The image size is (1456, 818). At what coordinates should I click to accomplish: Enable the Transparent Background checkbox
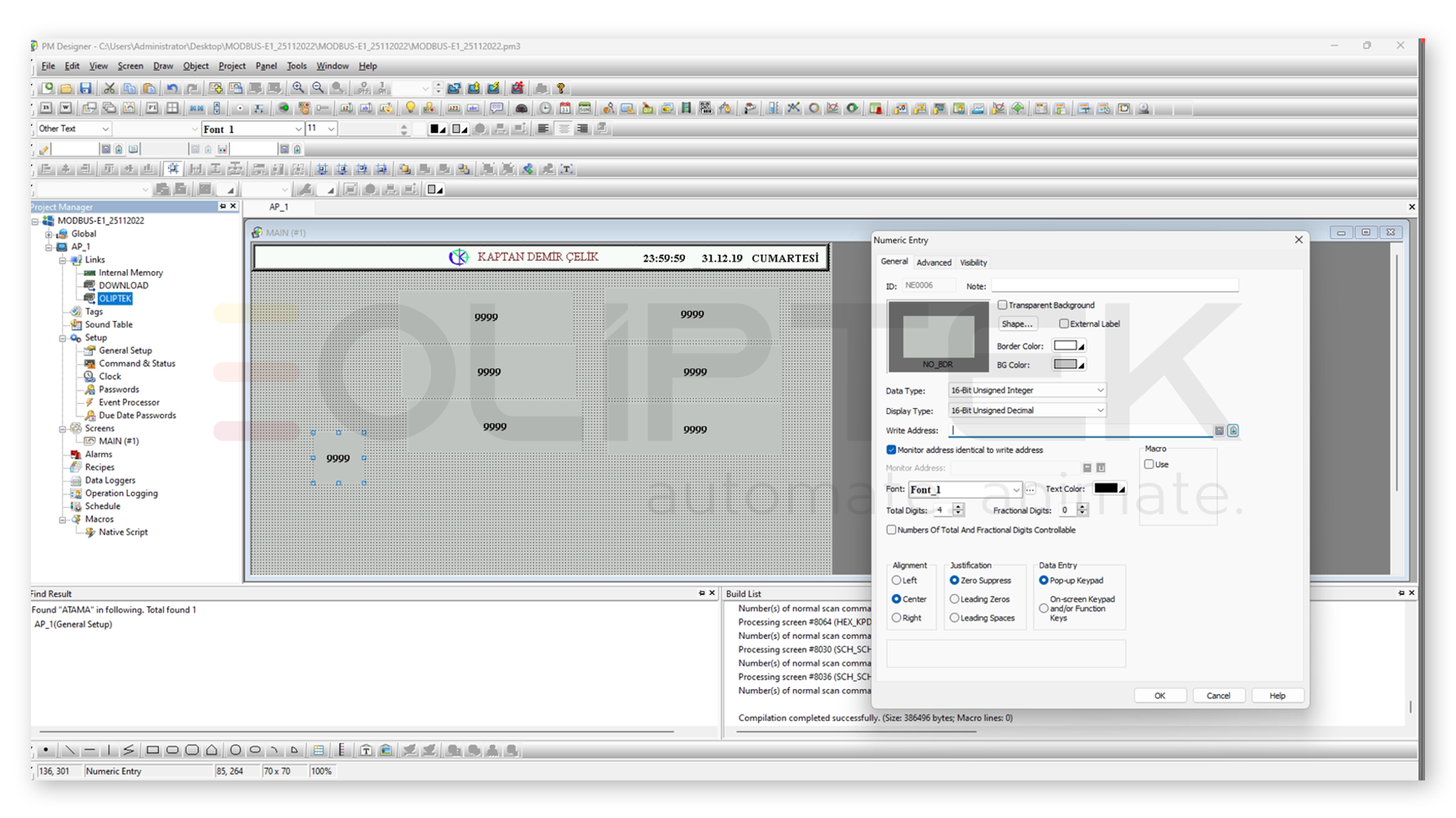(x=1003, y=305)
